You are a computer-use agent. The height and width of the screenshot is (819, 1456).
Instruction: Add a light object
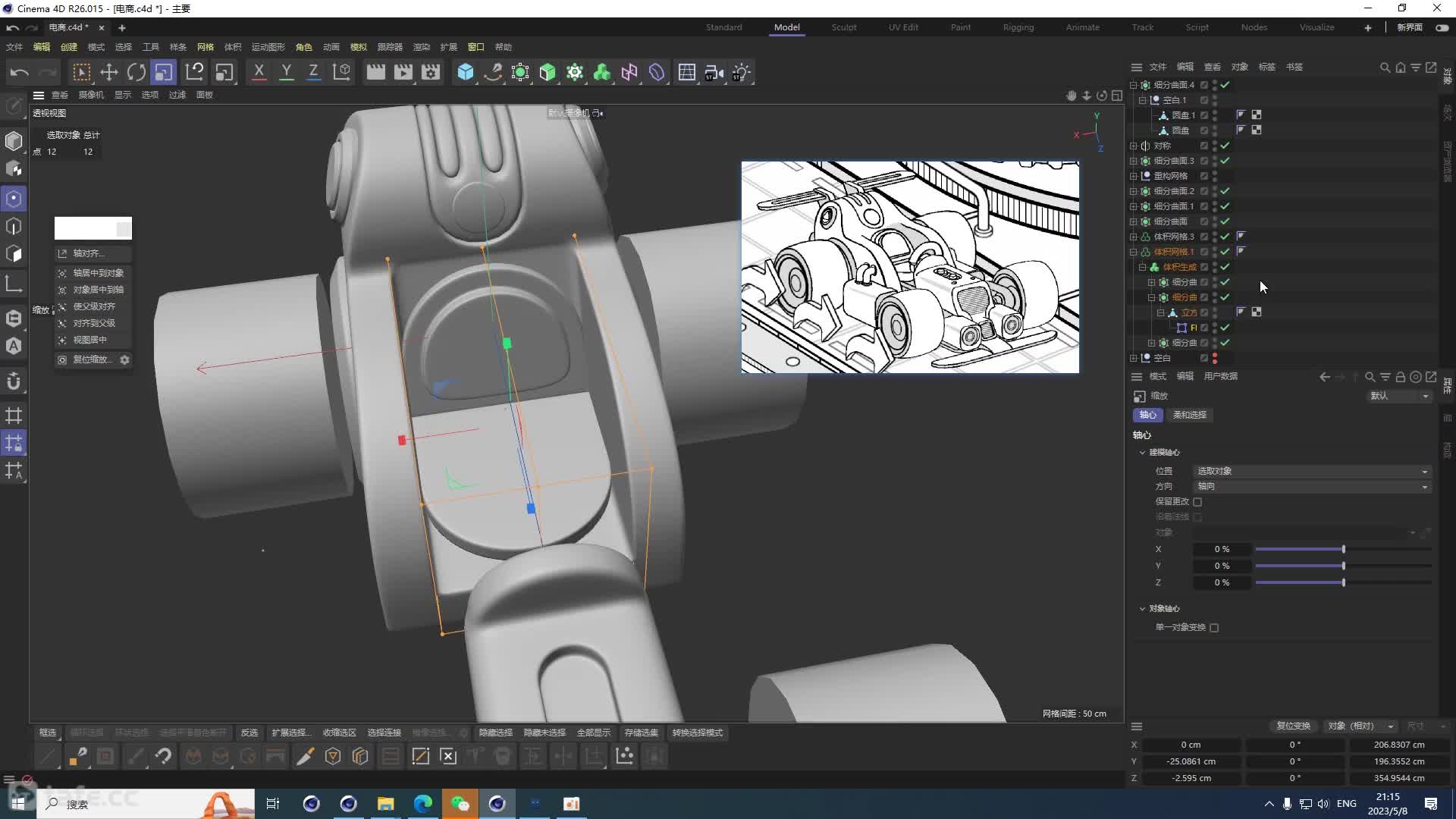(x=742, y=73)
